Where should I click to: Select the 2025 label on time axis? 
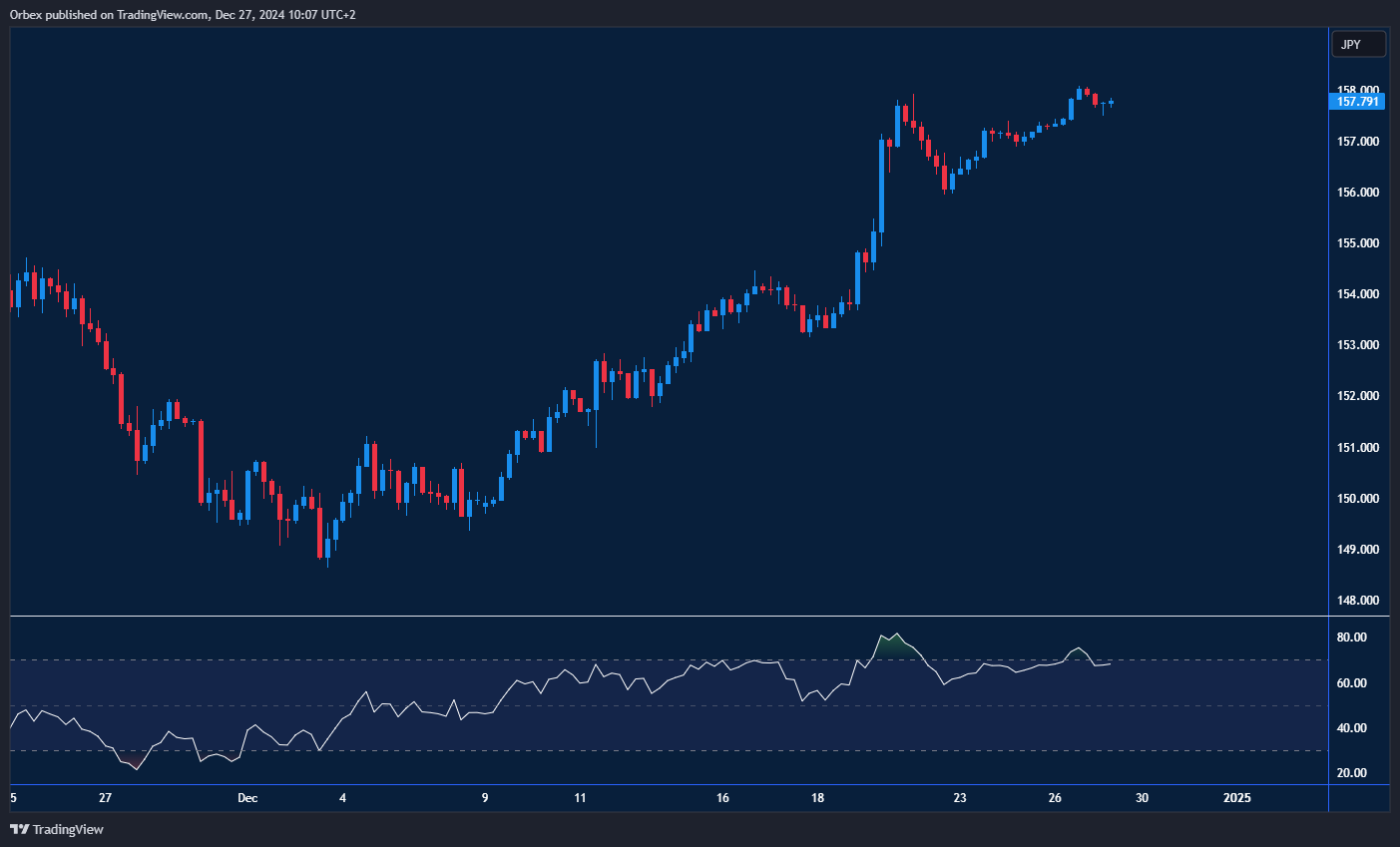[x=1236, y=798]
